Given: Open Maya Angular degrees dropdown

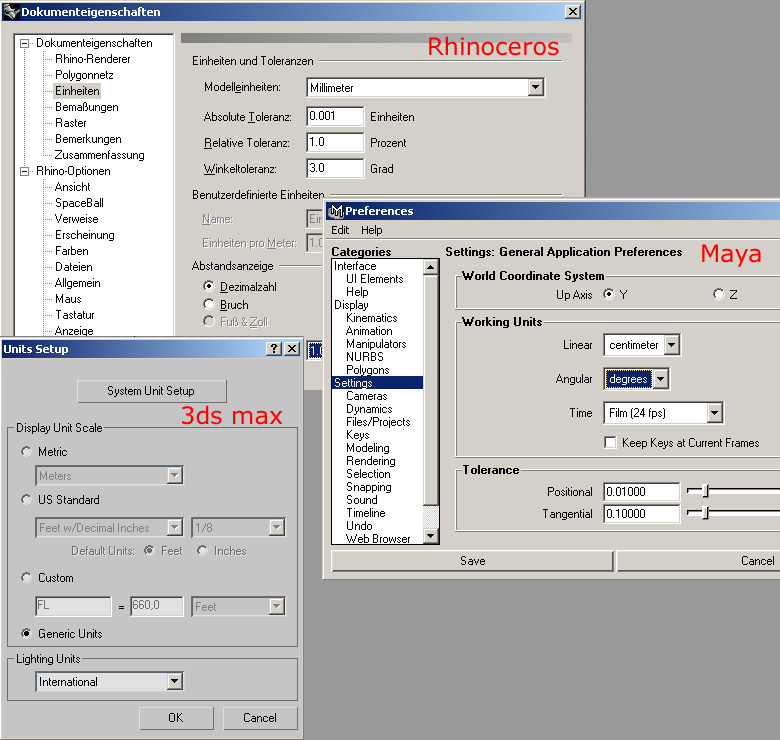Looking at the screenshot, I should pyautogui.click(x=660, y=379).
